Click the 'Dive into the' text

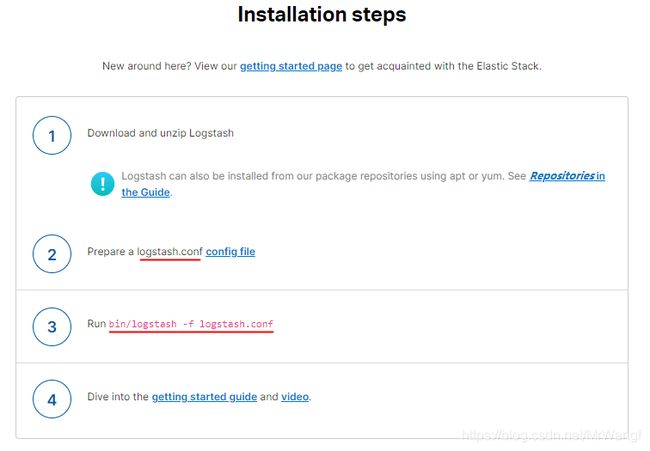coord(118,397)
